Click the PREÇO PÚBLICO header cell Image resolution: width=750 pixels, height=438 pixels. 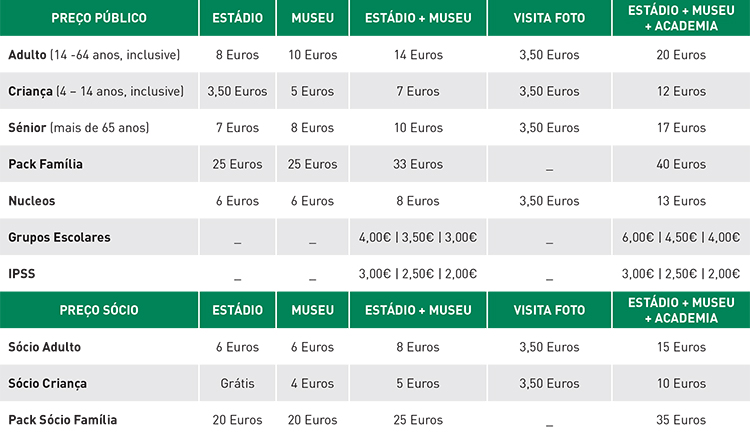(97, 18)
